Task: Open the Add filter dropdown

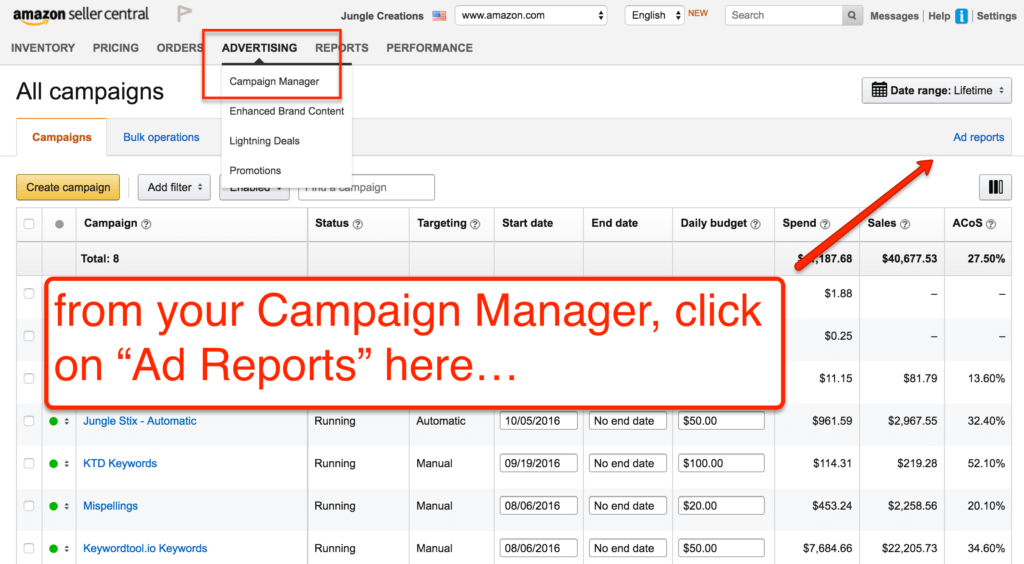Action: (174, 187)
